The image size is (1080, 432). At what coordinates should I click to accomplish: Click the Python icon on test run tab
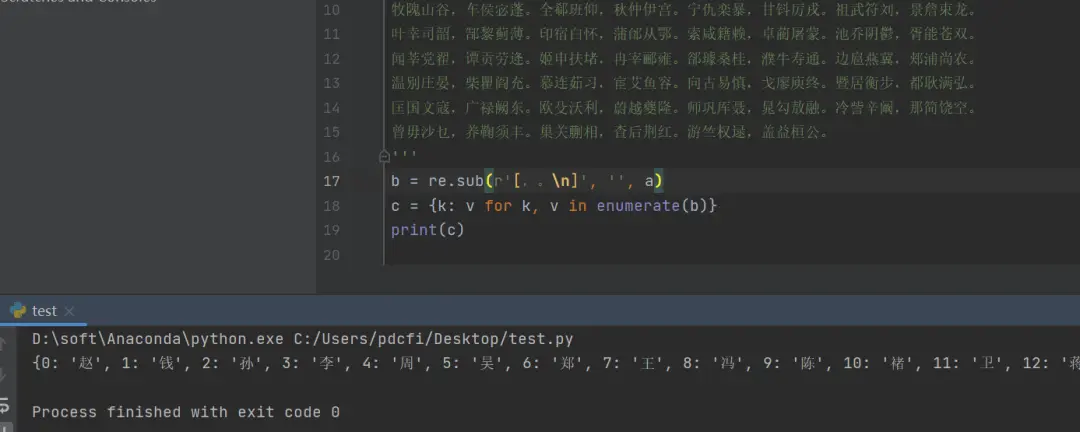18,311
